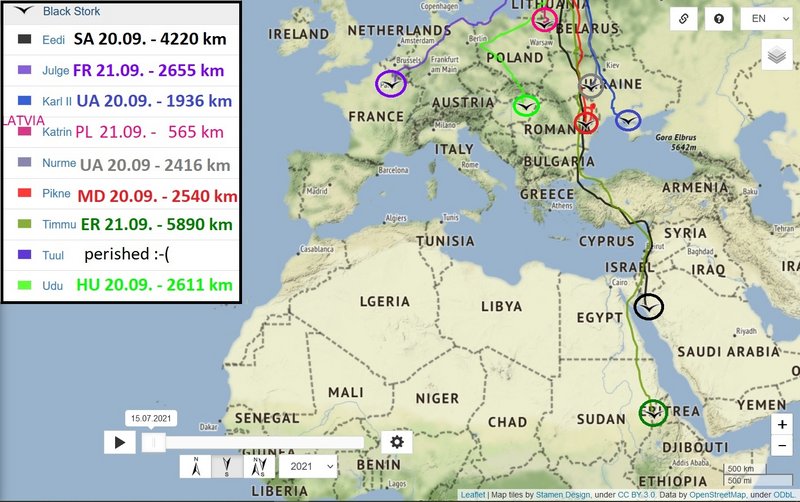Zoom out on the map
The width and height of the screenshot is (800, 502).
click(782, 446)
